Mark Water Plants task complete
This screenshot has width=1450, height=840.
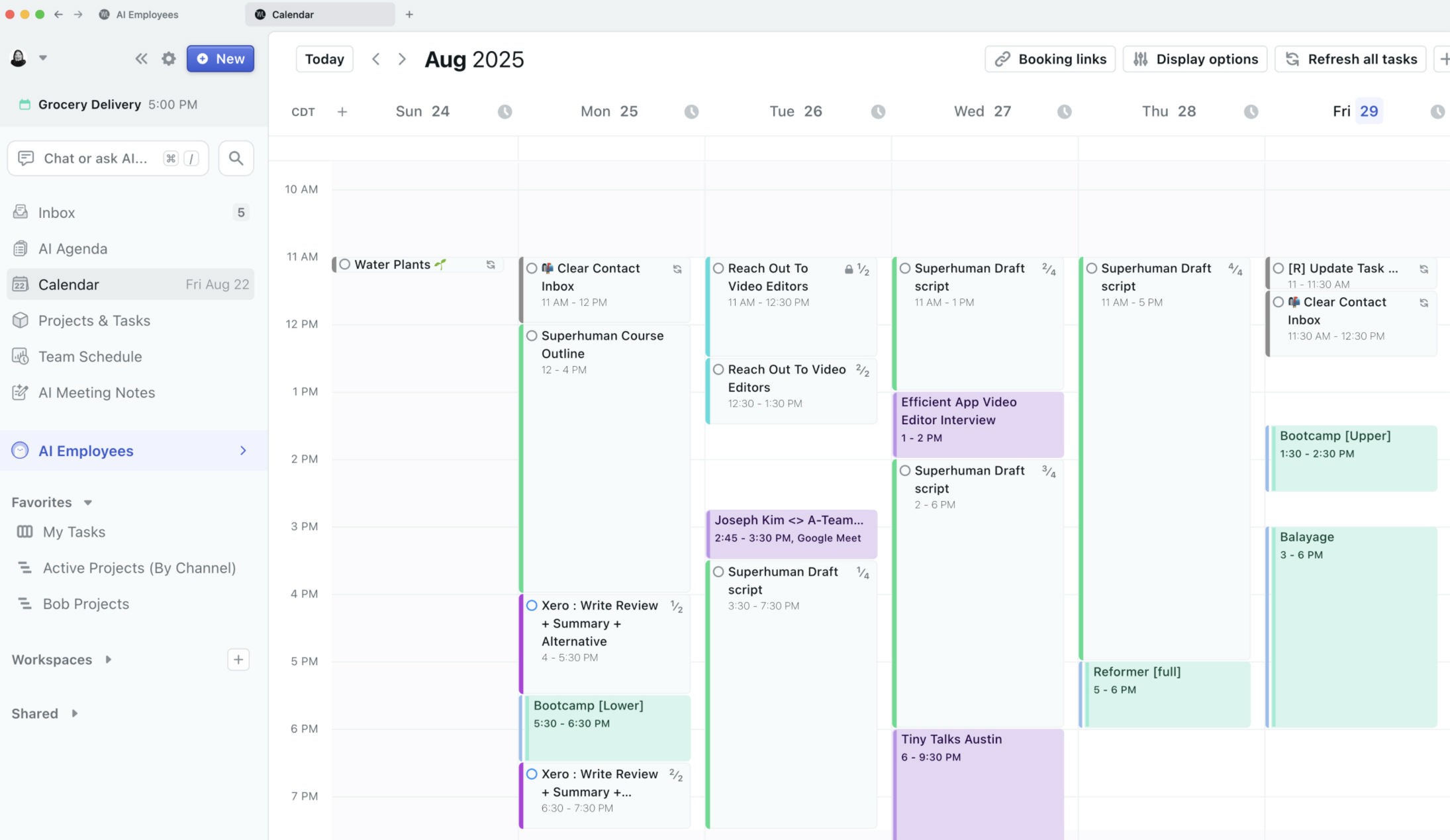click(x=344, y=265)
